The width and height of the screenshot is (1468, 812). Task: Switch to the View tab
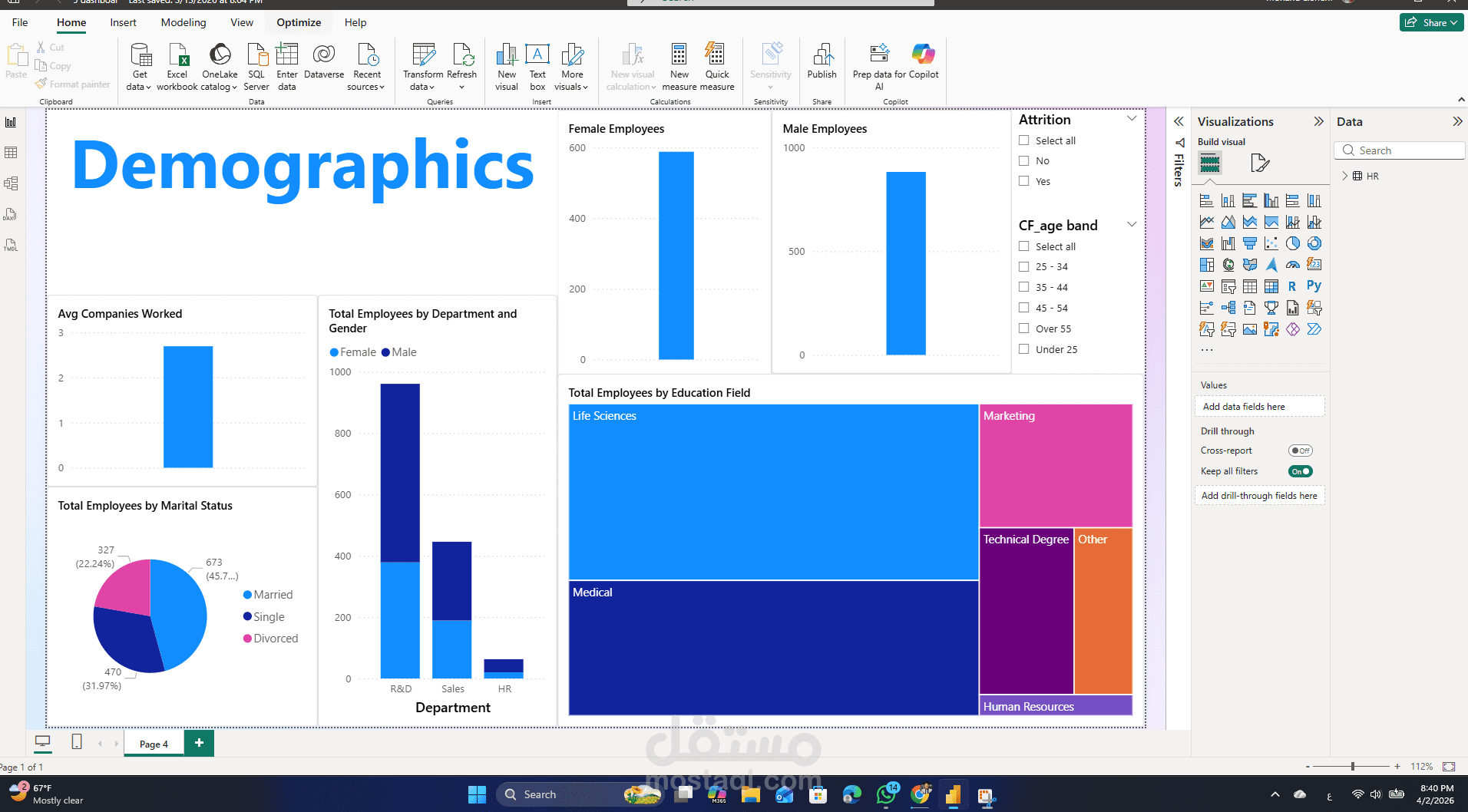point(242,22)
